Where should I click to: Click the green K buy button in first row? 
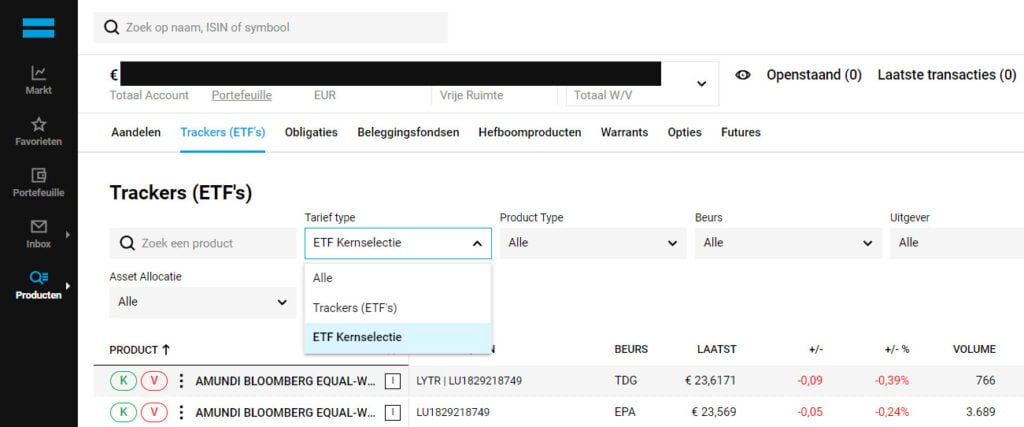pos(123,381)
